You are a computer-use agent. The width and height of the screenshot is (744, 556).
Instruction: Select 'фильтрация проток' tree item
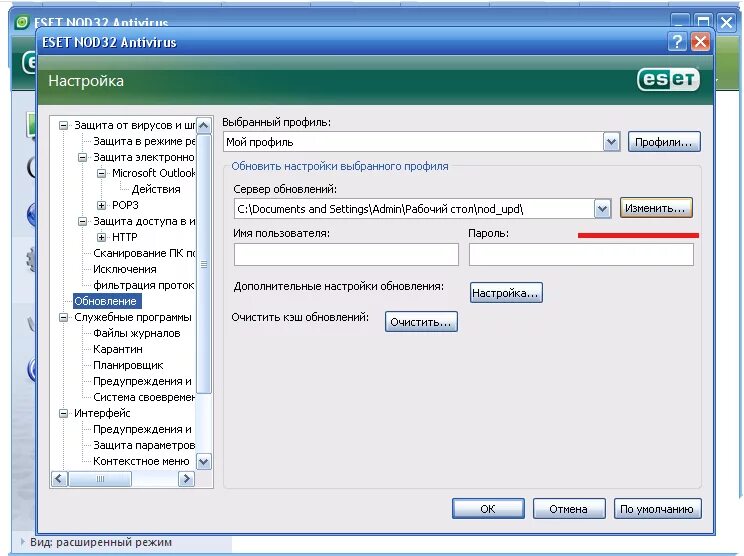click(x=143, y=285)
